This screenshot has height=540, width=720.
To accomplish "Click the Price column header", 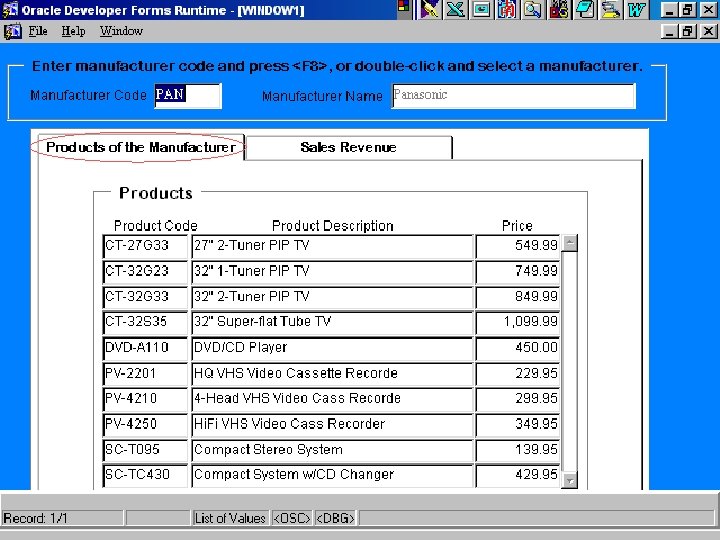I will point(517,226).
